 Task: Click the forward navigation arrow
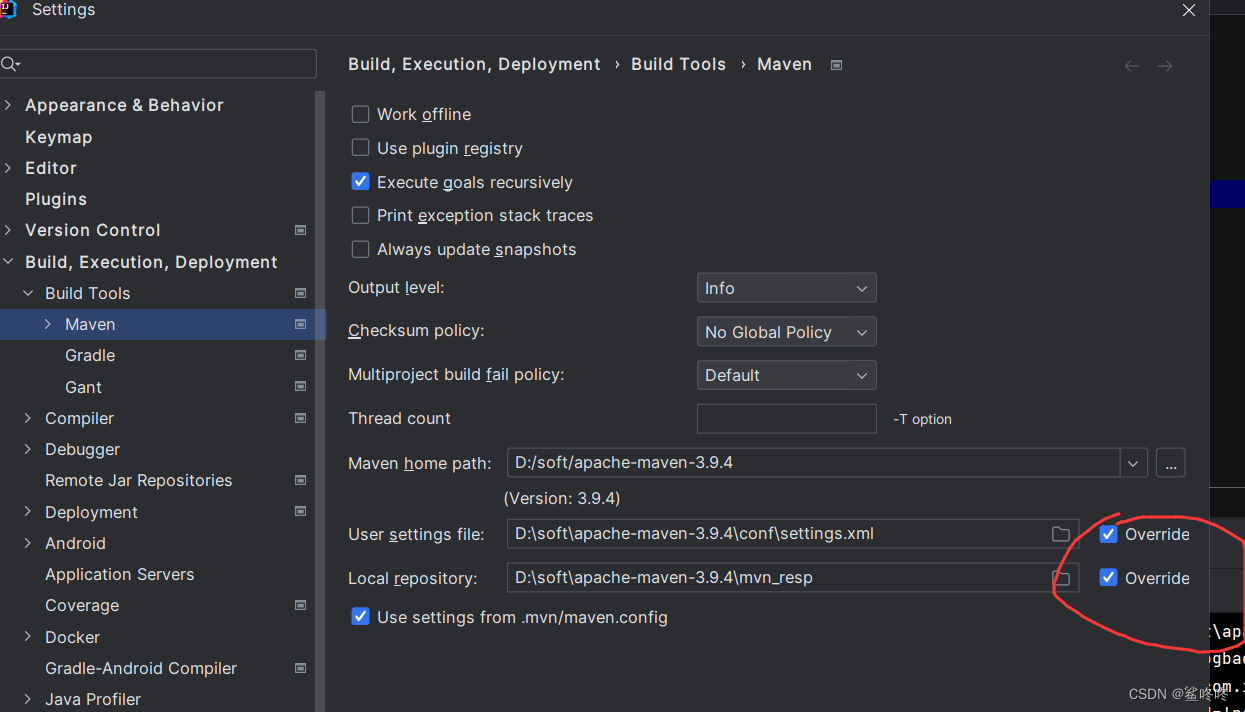[1164, 65]
